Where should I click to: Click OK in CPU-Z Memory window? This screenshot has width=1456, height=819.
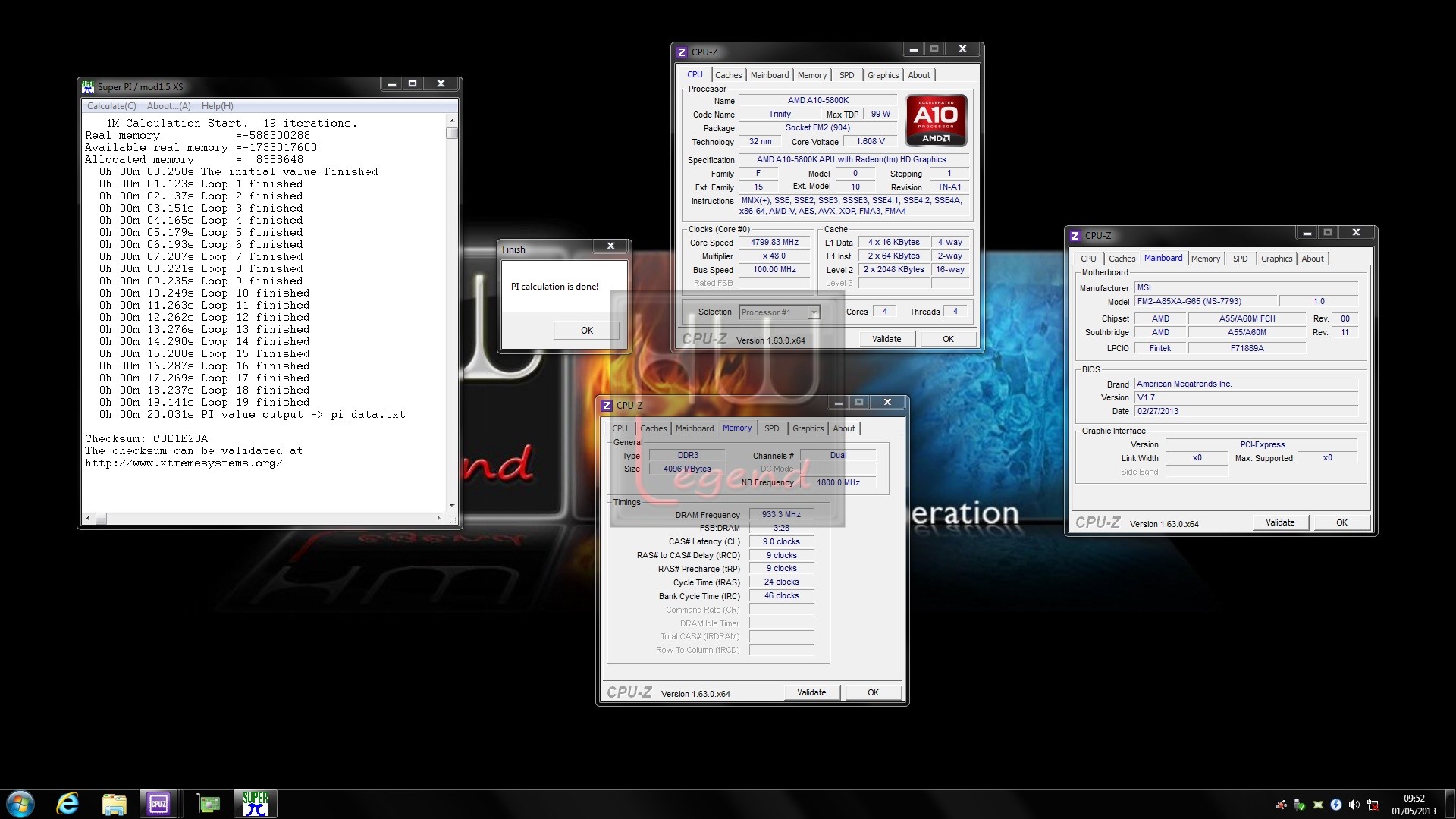point(873,693)
